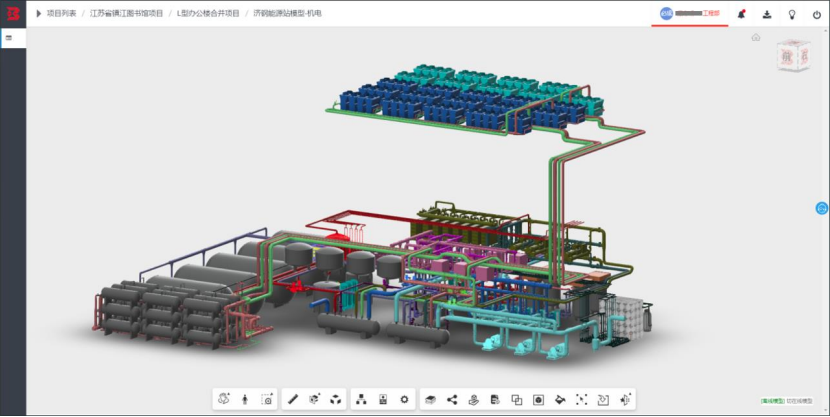
Task: Select the section box tool
Action: click(x=314, y=400)
